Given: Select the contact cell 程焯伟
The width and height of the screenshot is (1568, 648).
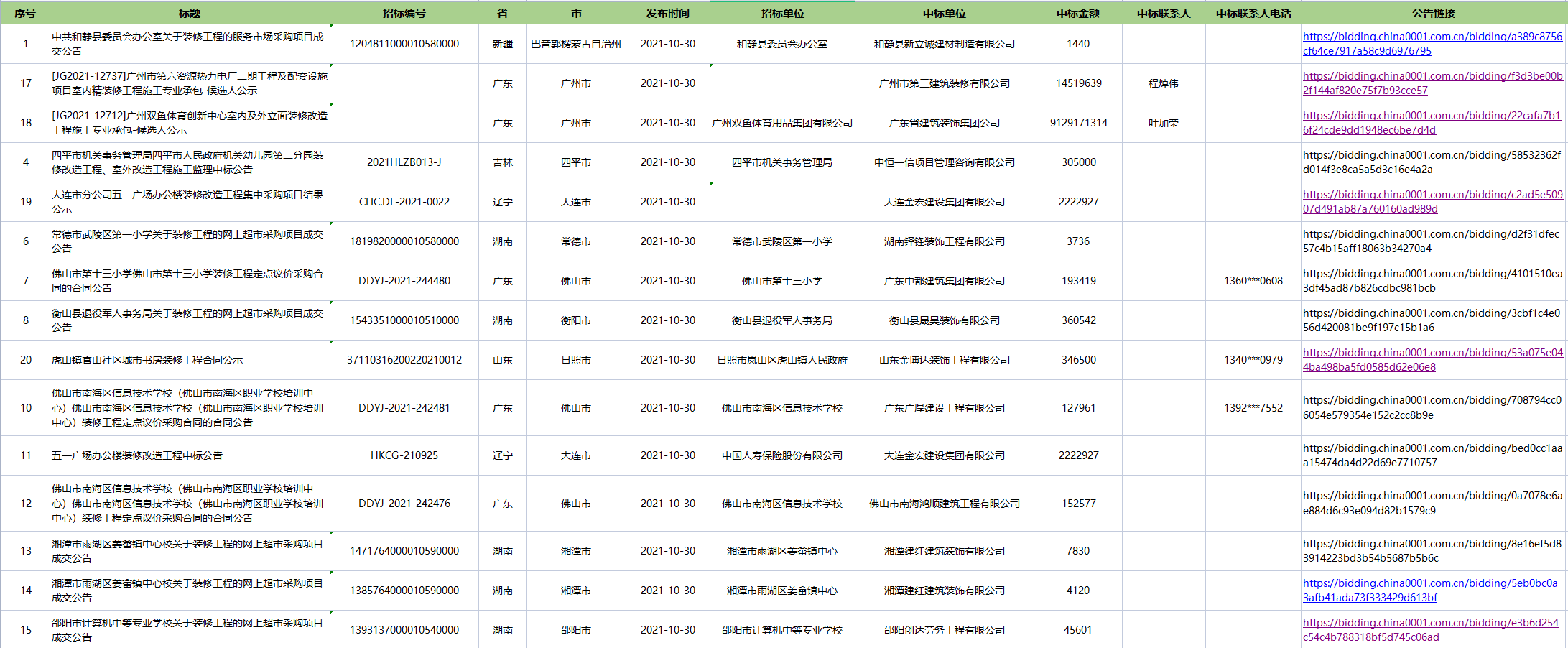Looking at the screenshot, I should pyautogui.click(x=1163, y=83).
